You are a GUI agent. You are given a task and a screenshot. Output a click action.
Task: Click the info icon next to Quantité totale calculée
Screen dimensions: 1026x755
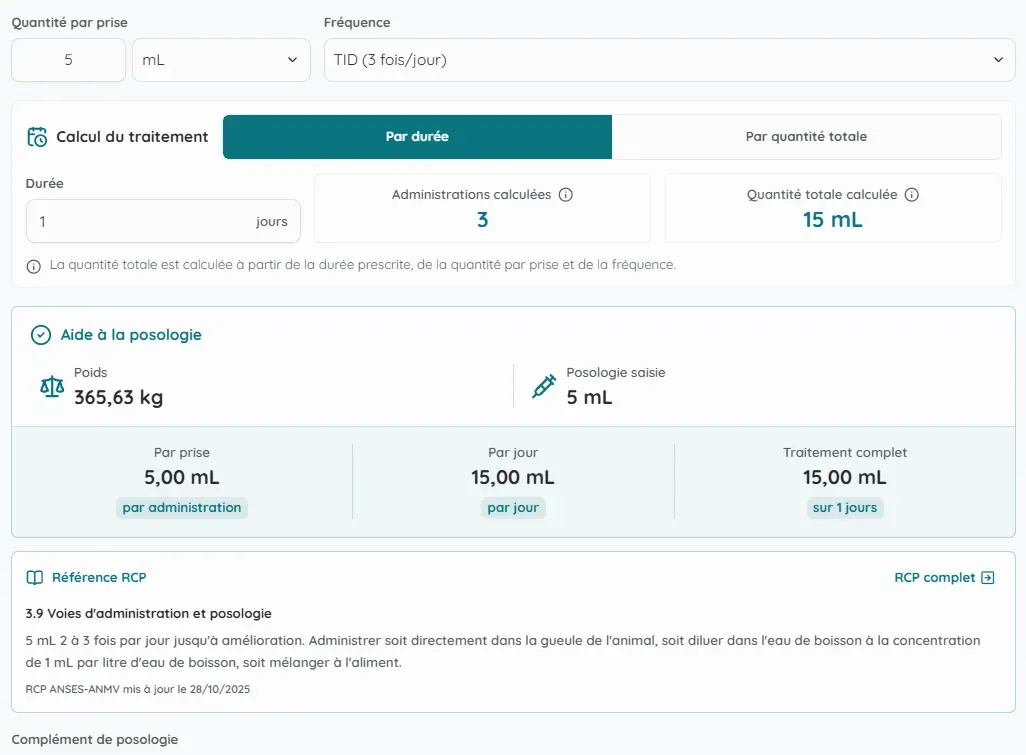click(x=911, y=194)
